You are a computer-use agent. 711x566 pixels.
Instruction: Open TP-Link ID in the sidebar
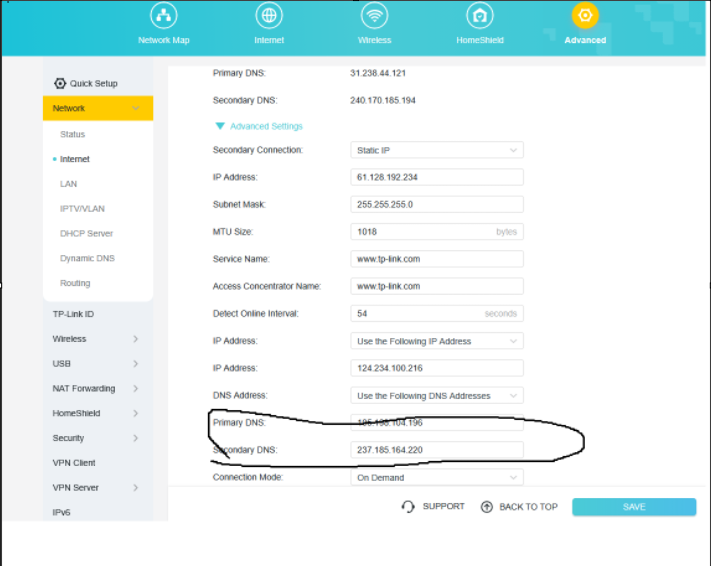(x=73, y=314)
